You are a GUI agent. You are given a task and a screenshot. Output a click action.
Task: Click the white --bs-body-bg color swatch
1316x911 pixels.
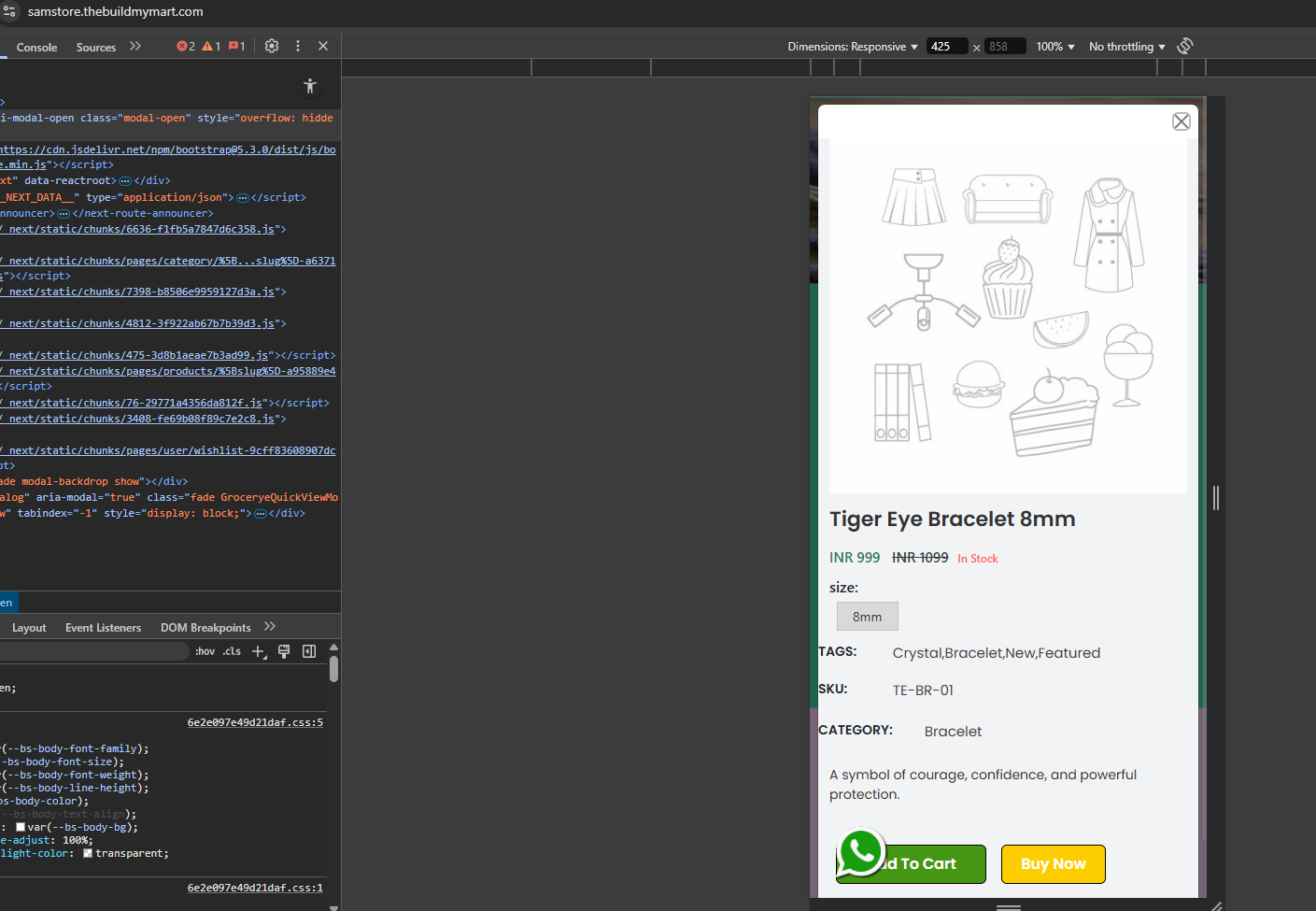click(21, 827)
